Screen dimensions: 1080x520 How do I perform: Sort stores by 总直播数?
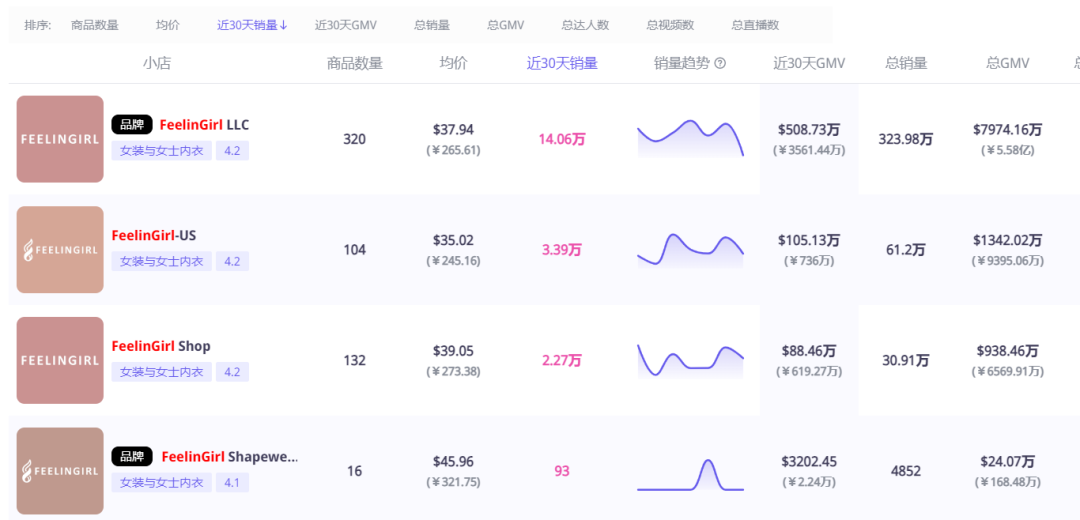[x=755, y=25]
